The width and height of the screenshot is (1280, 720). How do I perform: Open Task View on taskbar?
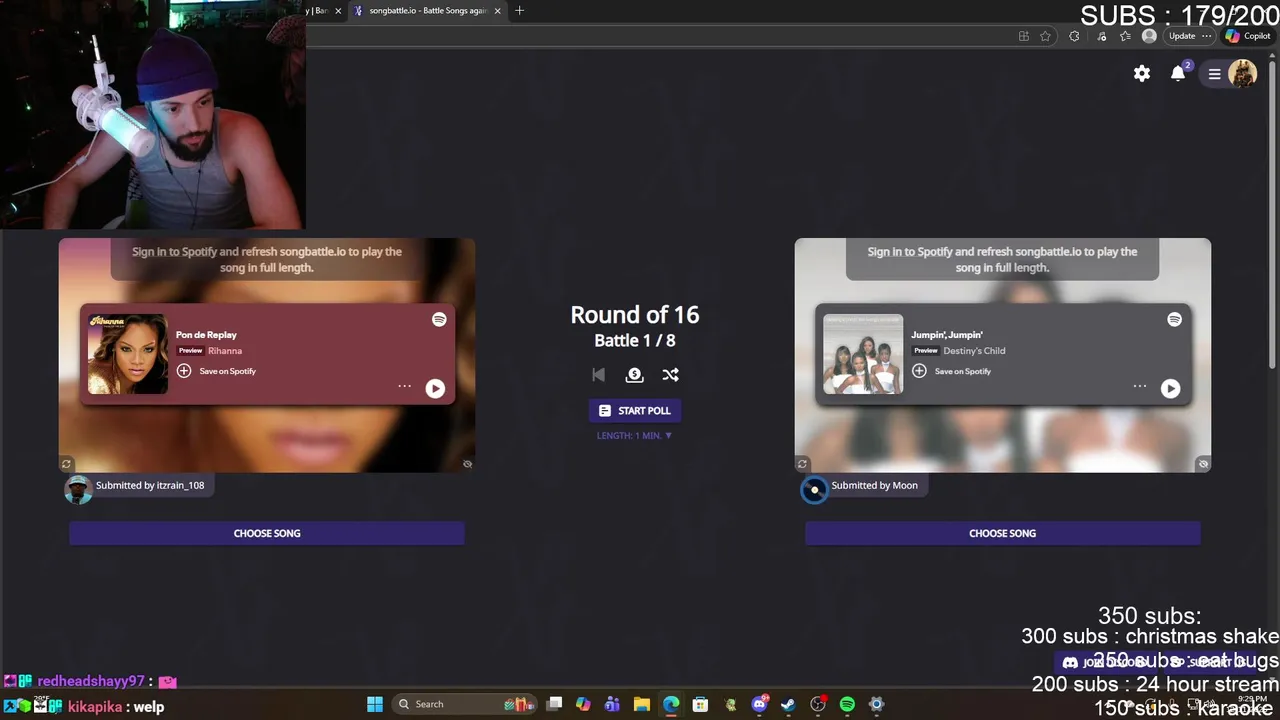[x=554, y=704]
